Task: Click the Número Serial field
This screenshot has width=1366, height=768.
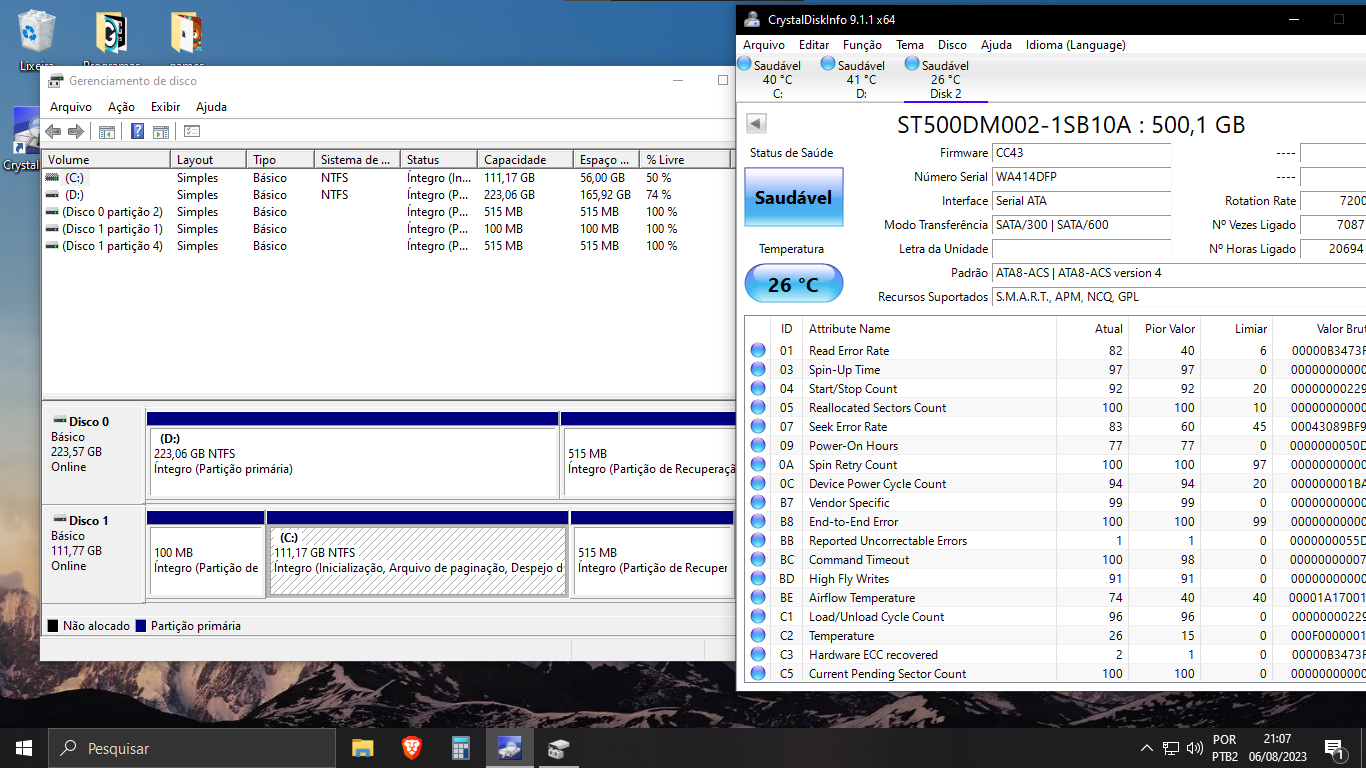Action: coord(1081,178)
